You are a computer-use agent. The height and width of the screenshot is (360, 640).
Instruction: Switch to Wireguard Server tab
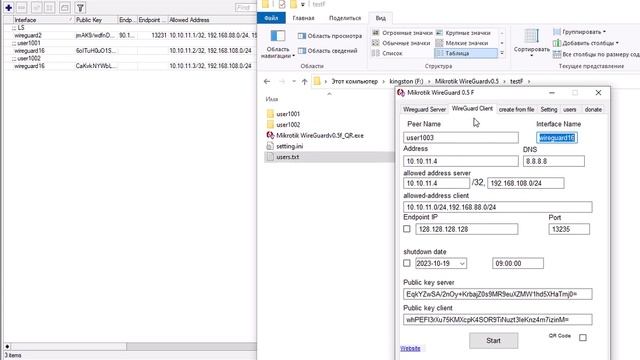(424, 109)
